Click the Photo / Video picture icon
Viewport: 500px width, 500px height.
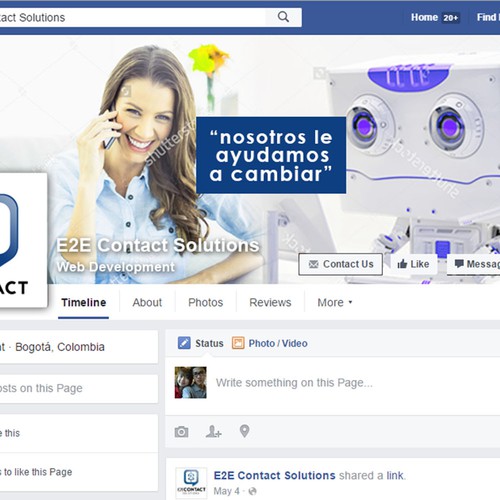[x=238, y=343]
